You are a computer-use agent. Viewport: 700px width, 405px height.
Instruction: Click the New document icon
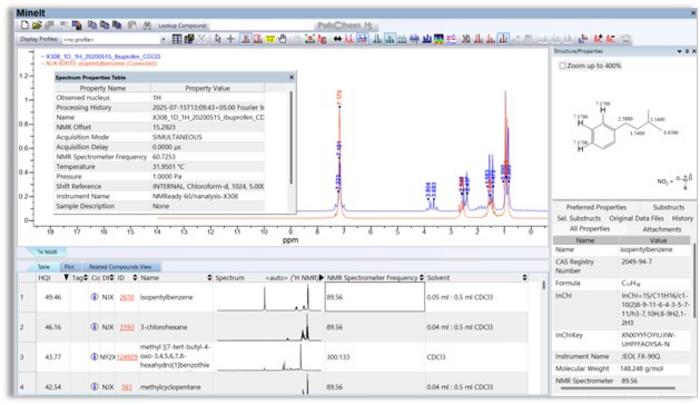tap(23, 22)
